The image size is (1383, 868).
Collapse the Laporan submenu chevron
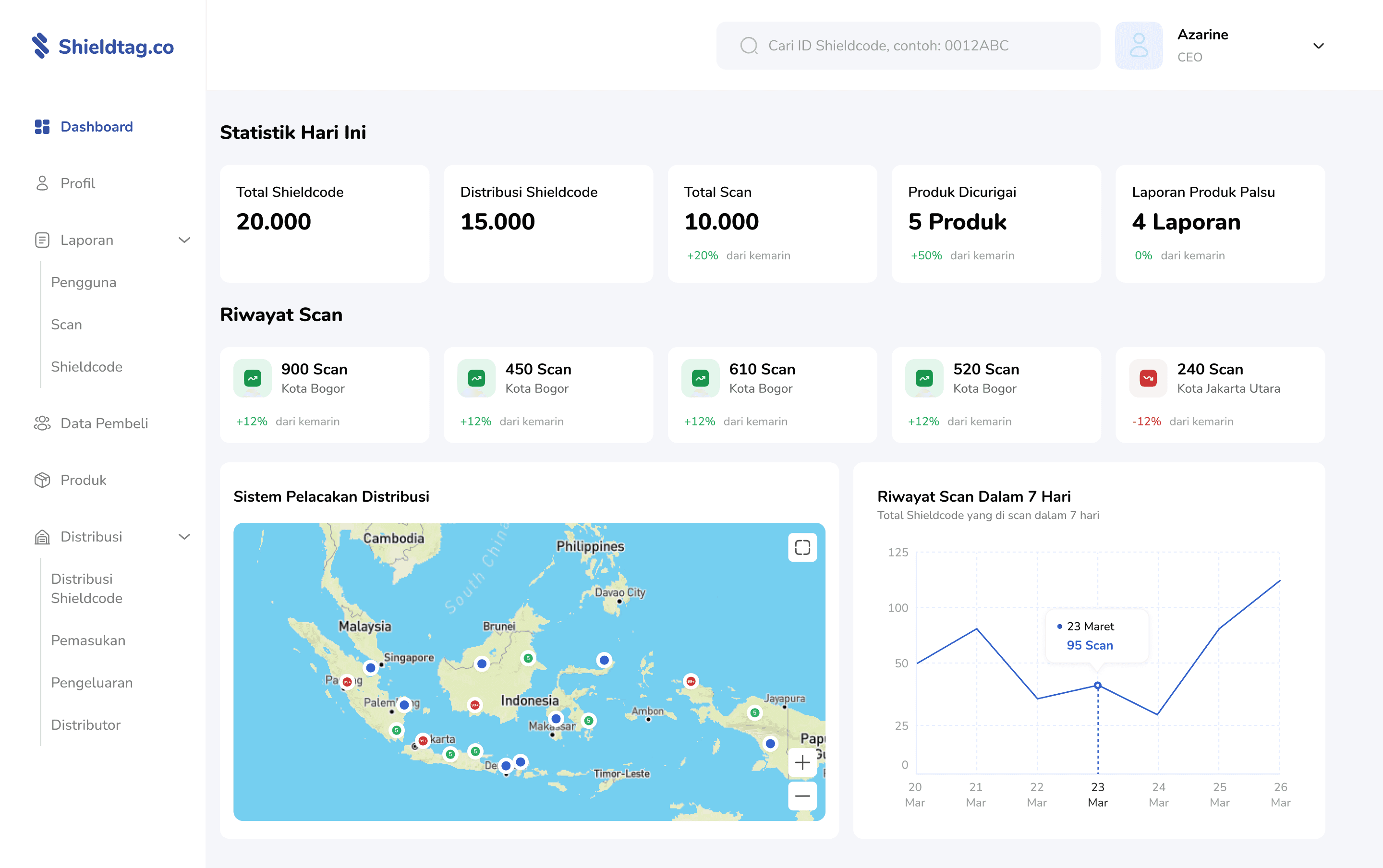tap(184, 240)
